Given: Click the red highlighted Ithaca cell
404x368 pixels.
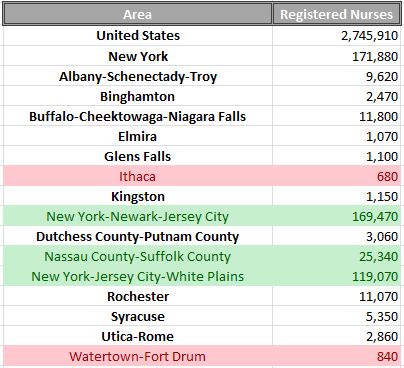Looking at the screenshot, I should click(x=138, y=176).
